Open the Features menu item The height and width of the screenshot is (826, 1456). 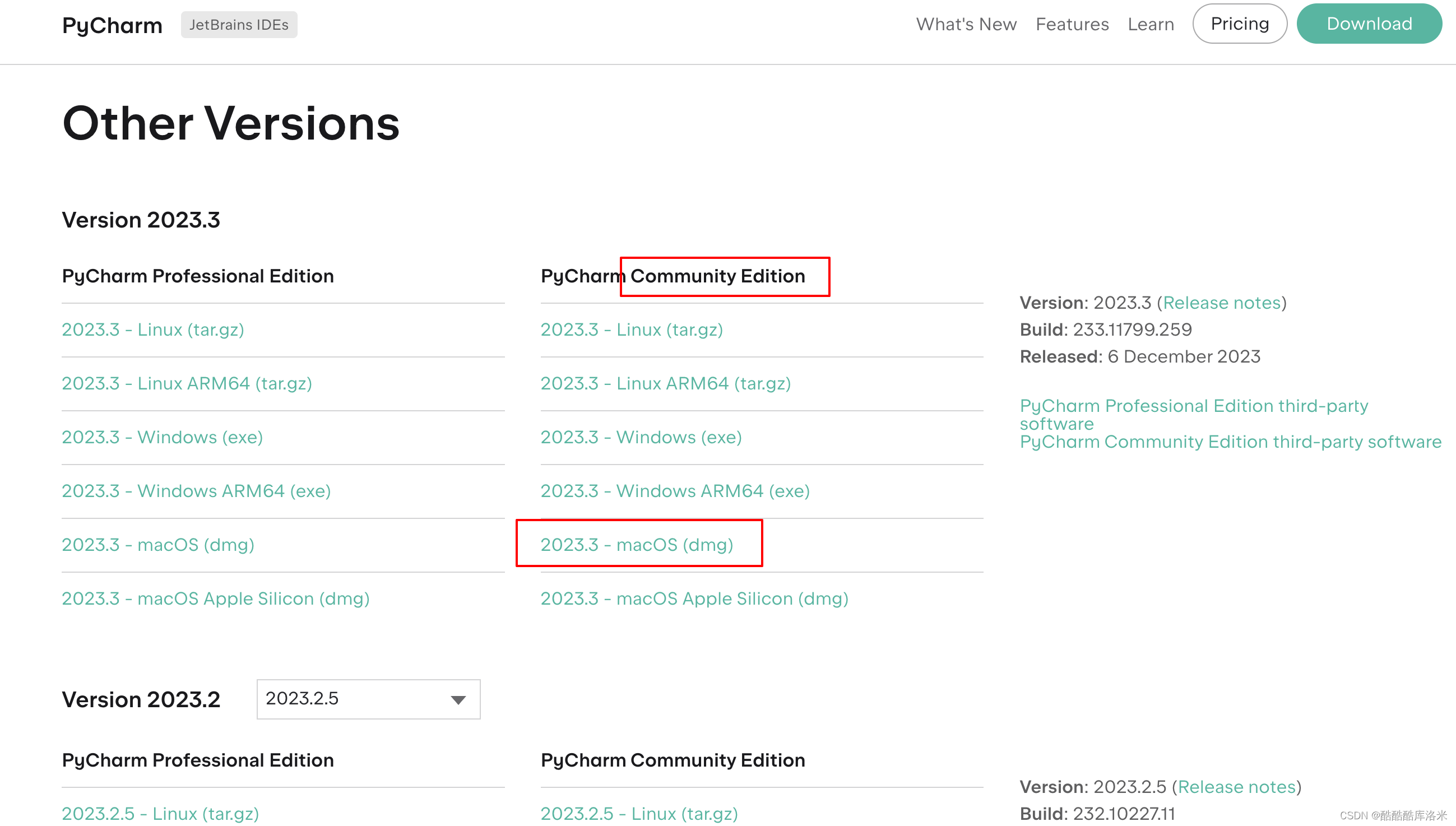[1072, 25]
